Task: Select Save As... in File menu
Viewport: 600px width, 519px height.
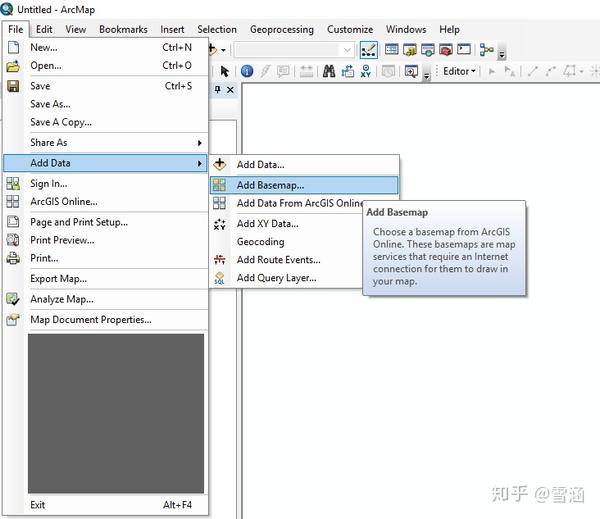Action: pyautogui.click(x=106, y=104)
